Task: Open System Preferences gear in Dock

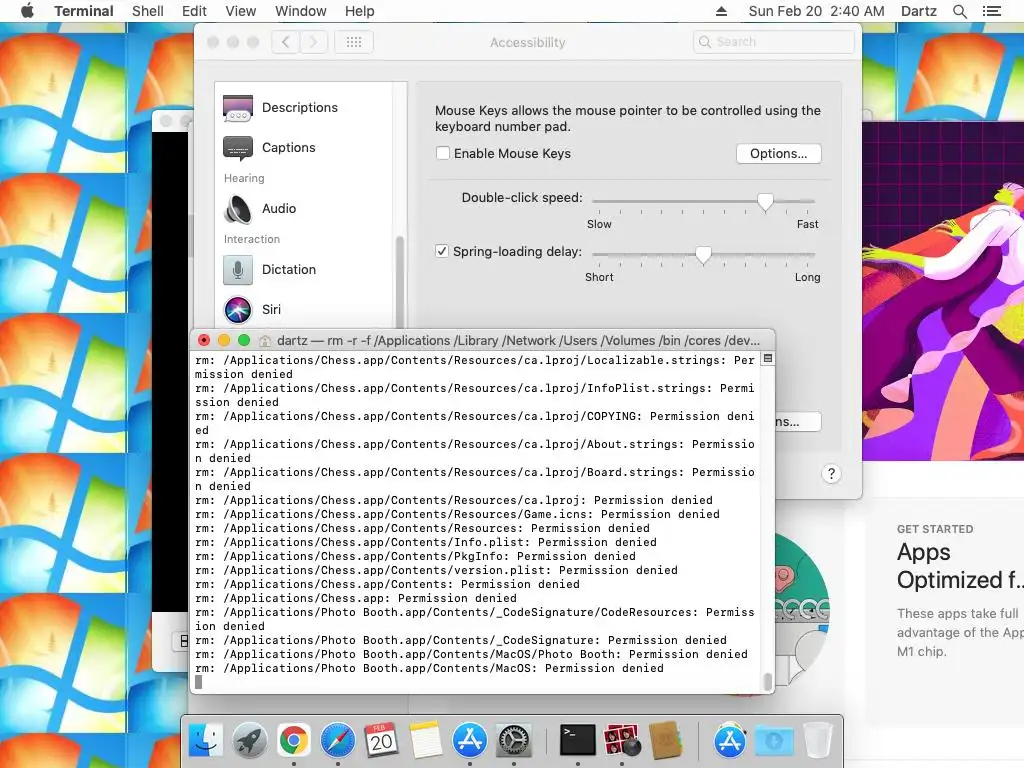Action: coord(514,741)
